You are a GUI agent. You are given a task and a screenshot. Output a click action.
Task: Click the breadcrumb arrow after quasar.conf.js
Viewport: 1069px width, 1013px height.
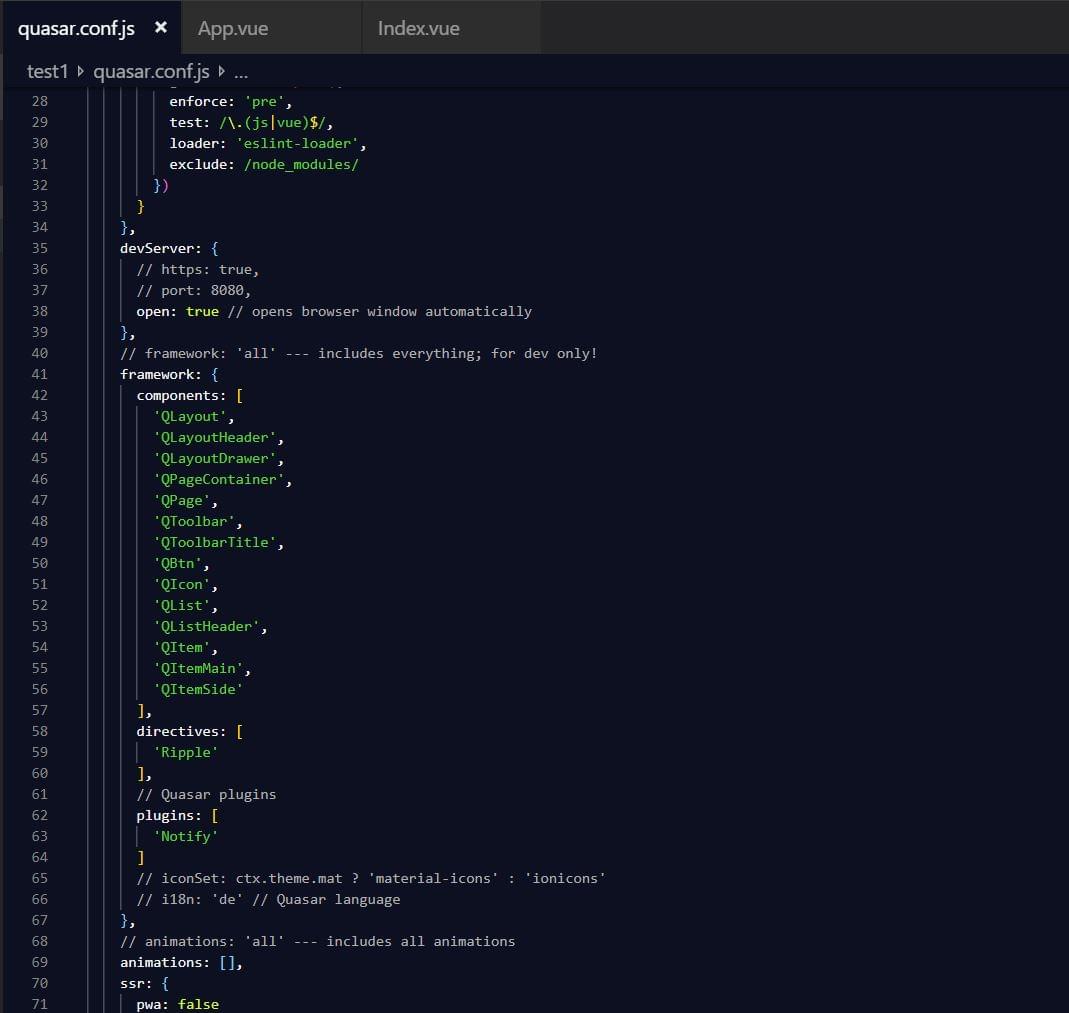[221, 72]
